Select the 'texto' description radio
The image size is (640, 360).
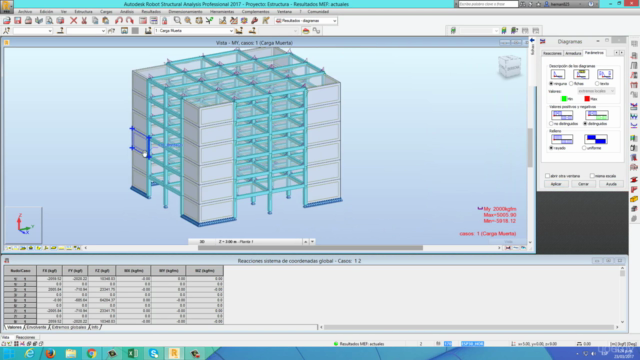[597, 84]
